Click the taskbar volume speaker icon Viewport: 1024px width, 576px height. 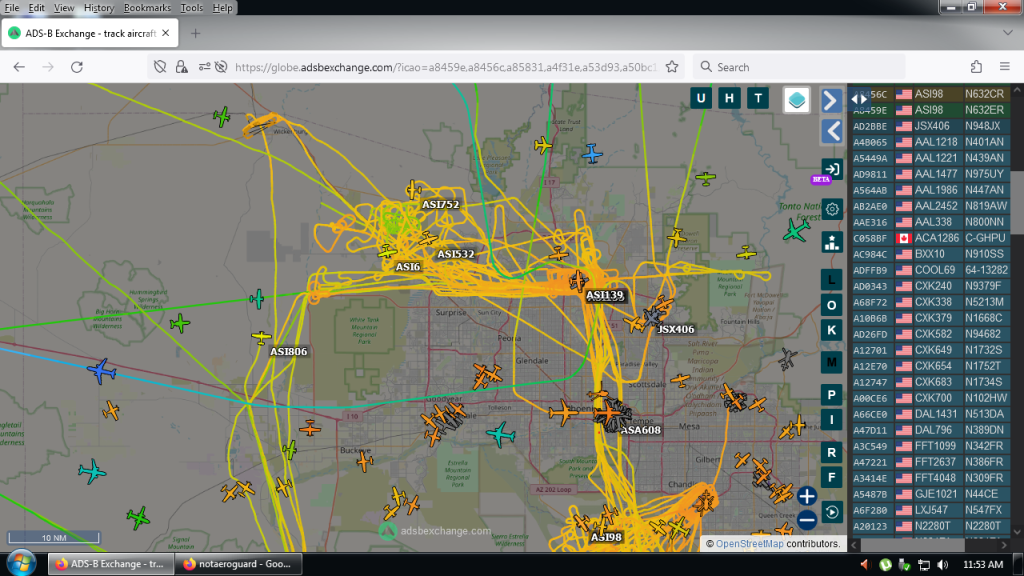pyautogui.click(x=942, y=564)
